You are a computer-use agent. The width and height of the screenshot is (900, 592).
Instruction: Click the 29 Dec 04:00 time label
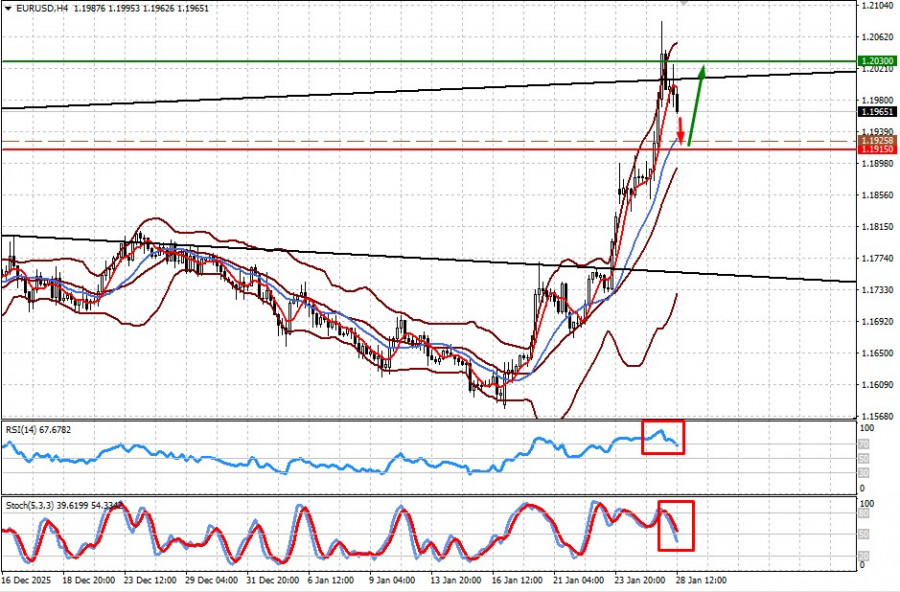211,580
